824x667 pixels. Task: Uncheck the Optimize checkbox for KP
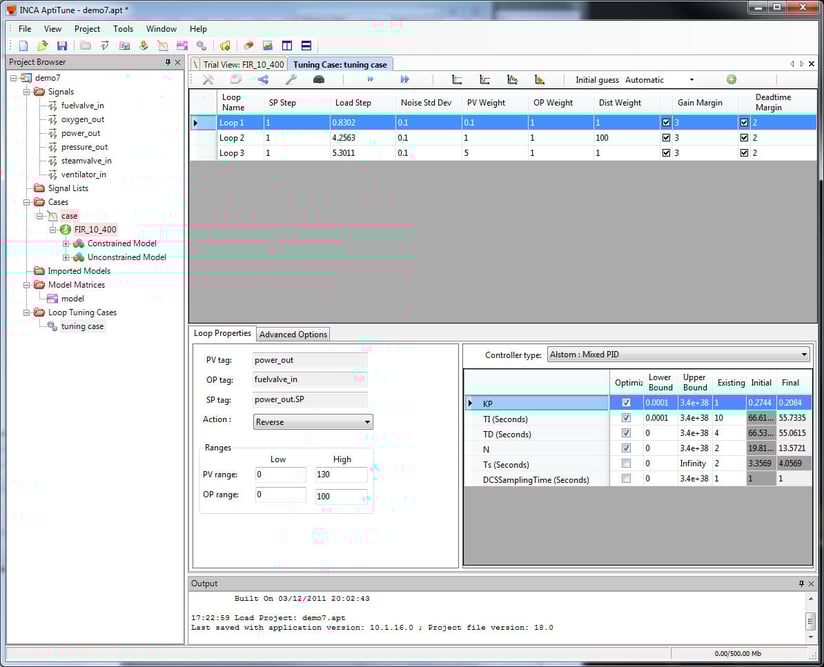point(625,403)
